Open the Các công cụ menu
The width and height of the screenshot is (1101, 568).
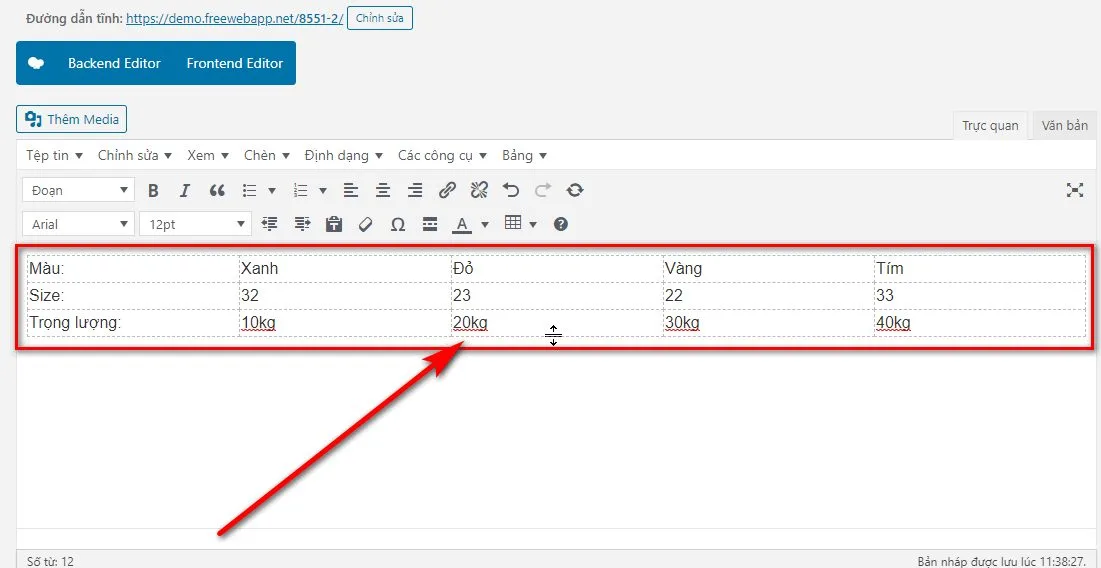pos(444,155)
